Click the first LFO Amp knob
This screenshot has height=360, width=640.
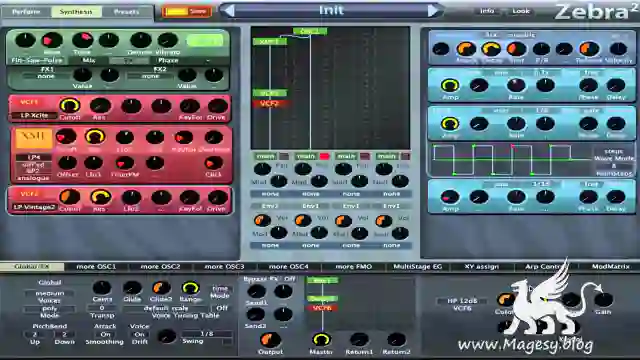click(450, 86)
